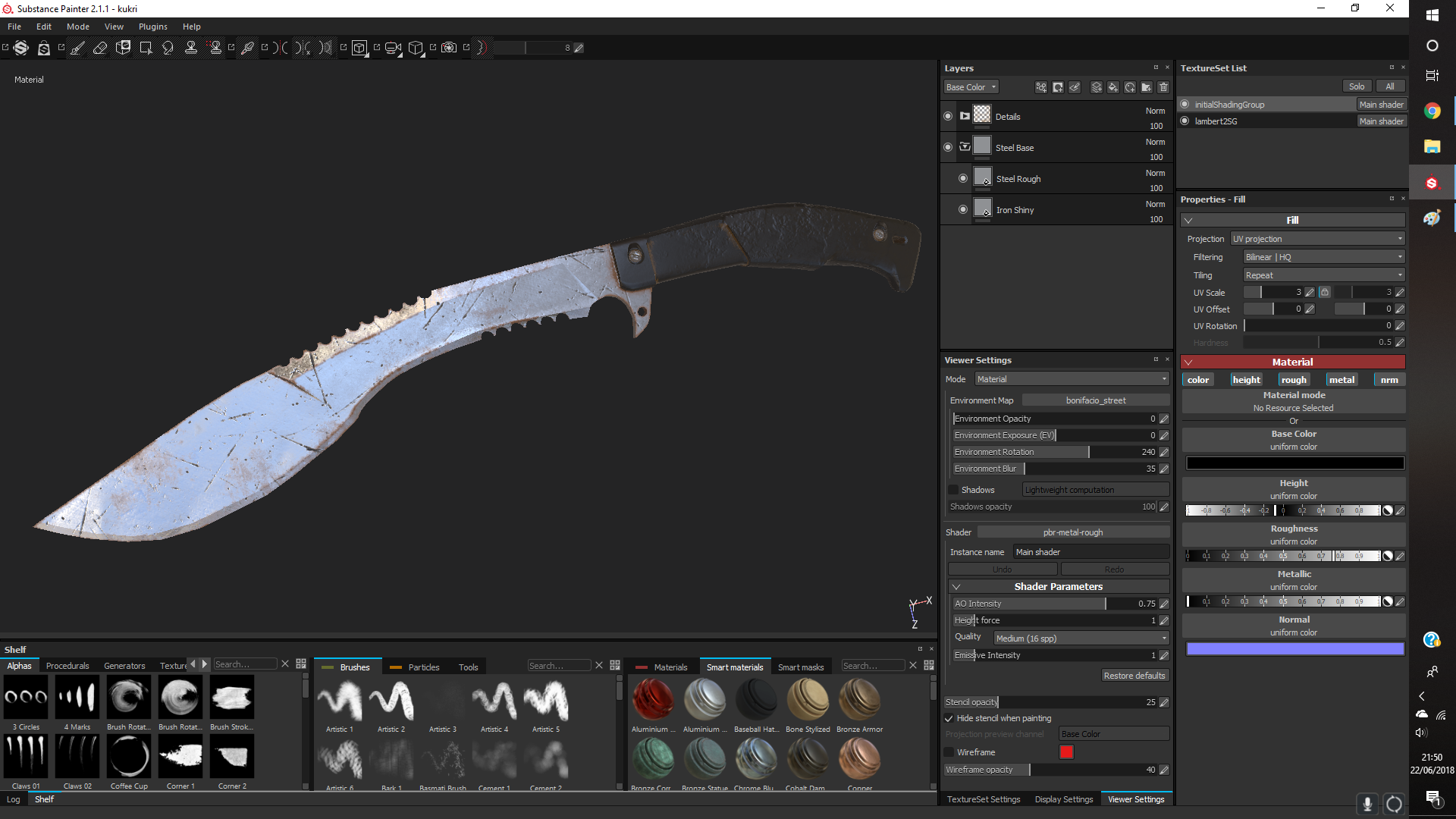
Task: Uncheck Hide stencil when painting
Action: [x=949, y=718]
